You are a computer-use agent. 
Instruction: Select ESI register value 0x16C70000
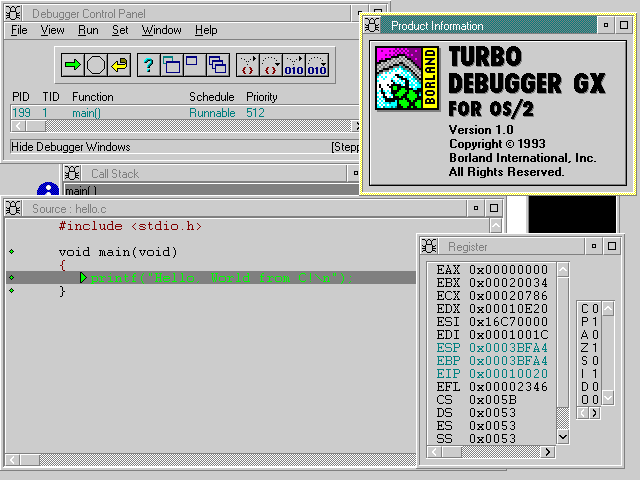508,322
